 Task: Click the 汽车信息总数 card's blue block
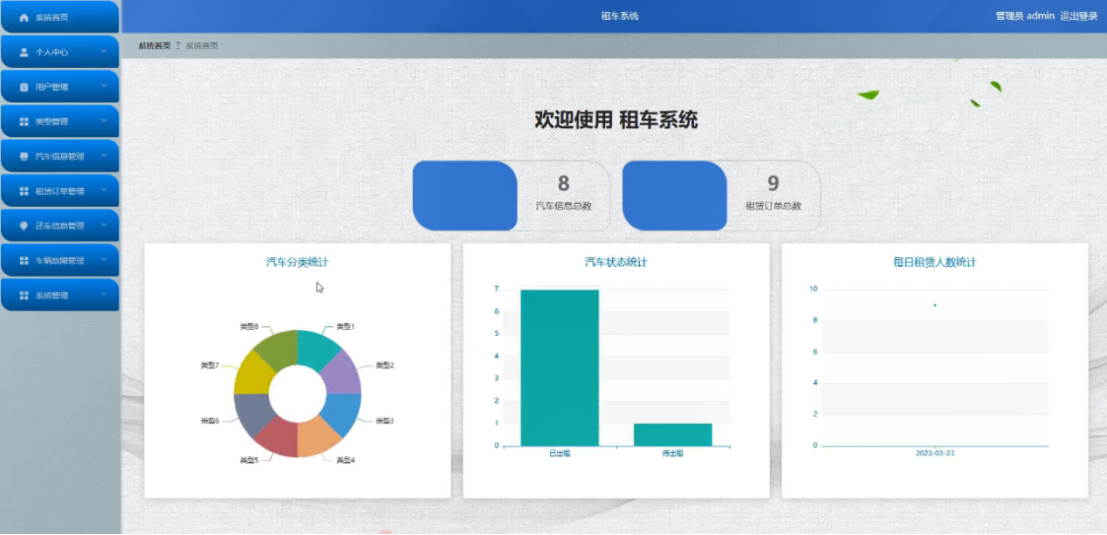465,196
